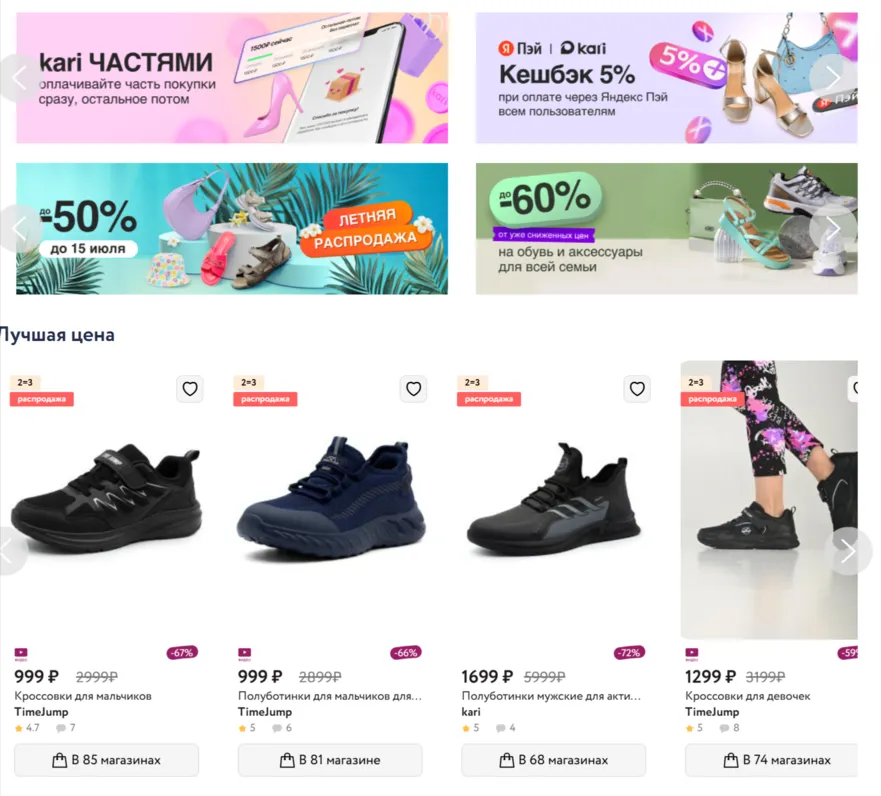The width and height of the screenshot is (881, 796).
Task: Add black boys' sneakers to favorites
Action: (190, 389)
